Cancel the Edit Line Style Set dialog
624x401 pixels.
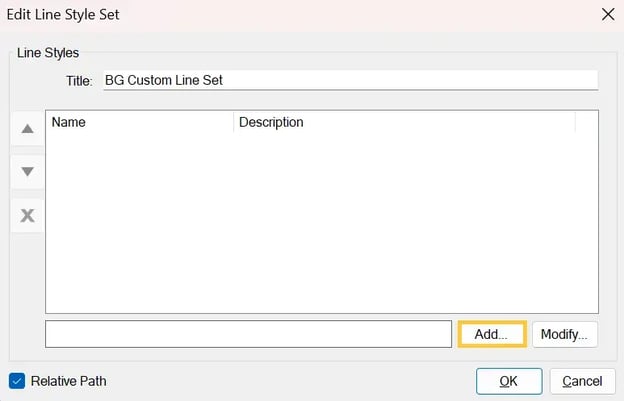click(582, 381)
